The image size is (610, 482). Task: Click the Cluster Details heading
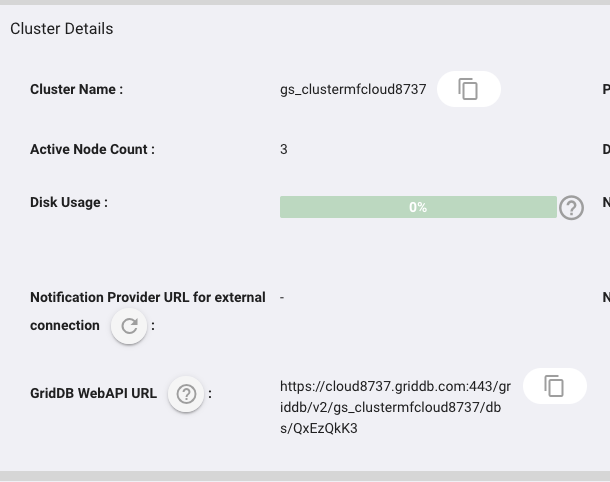pyautogui.click(x=62, y=29)
